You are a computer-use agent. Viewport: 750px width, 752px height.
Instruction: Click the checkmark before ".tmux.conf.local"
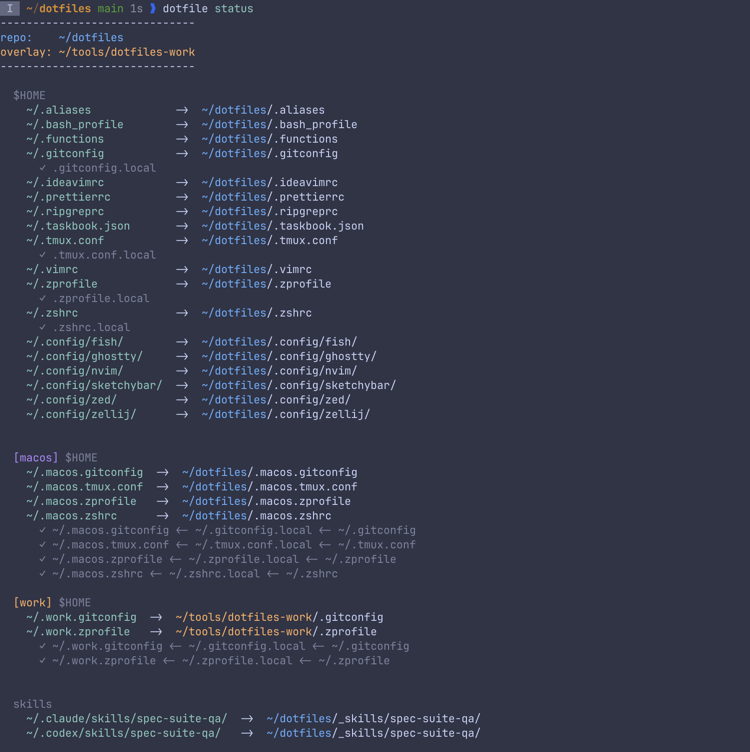tap(43, 255)
